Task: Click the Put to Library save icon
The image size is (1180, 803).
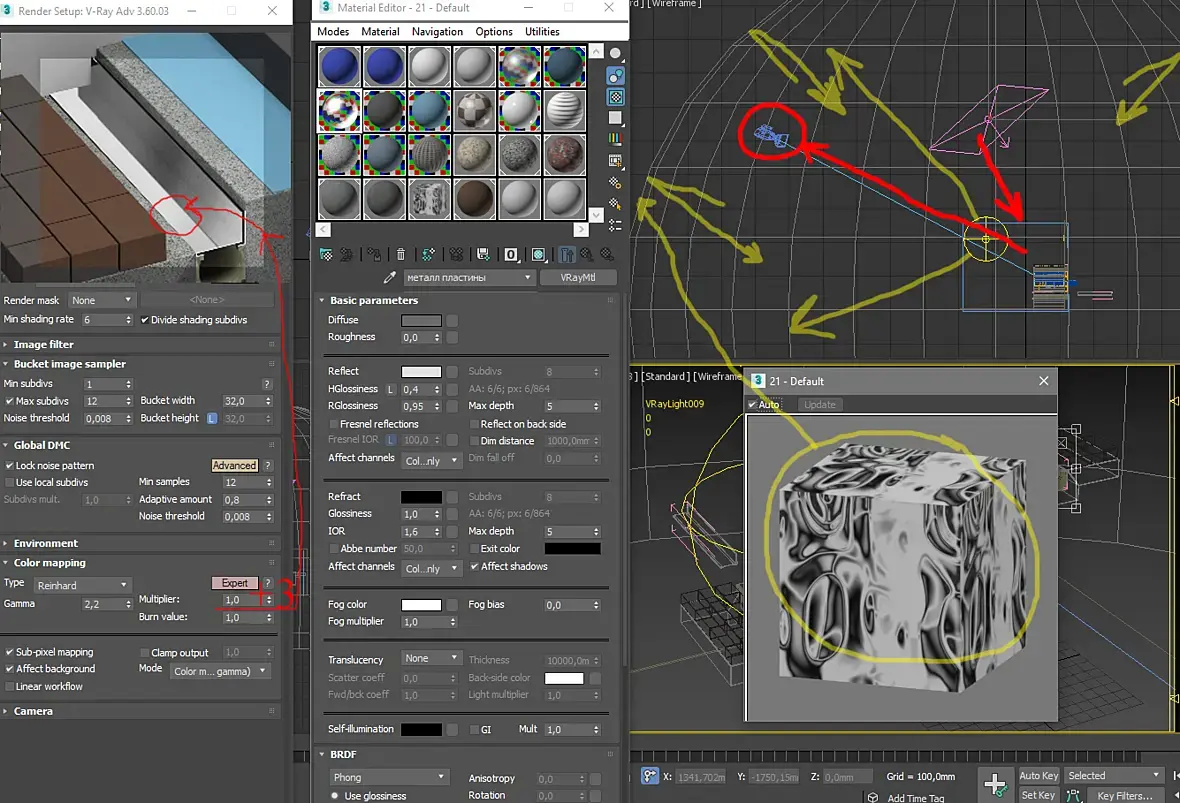Action: (483, 254)
